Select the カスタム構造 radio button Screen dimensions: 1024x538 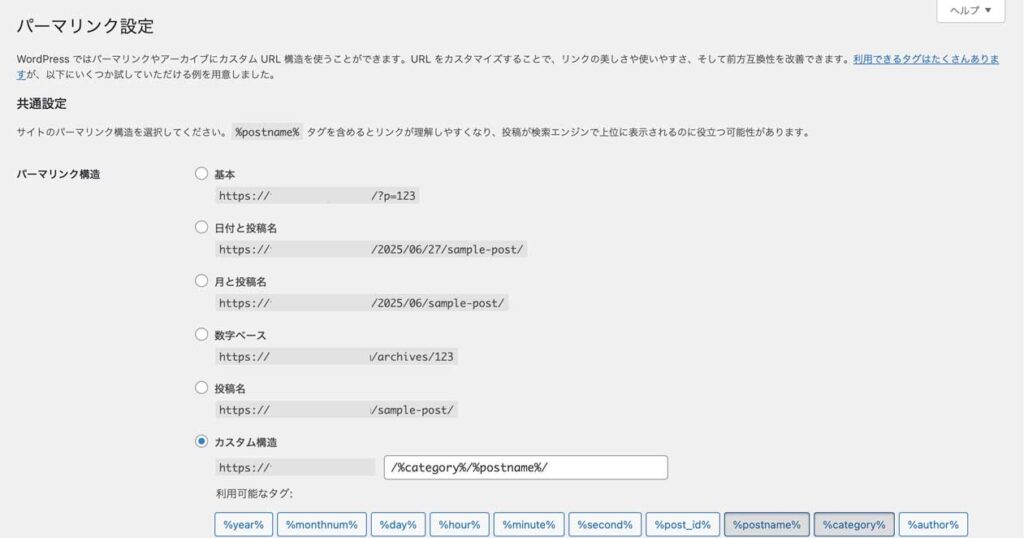pyautogui.click(x=201, y=441)
